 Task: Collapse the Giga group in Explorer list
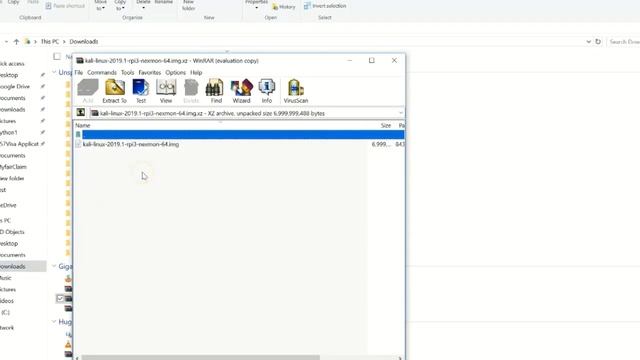(x=54, y=266)
